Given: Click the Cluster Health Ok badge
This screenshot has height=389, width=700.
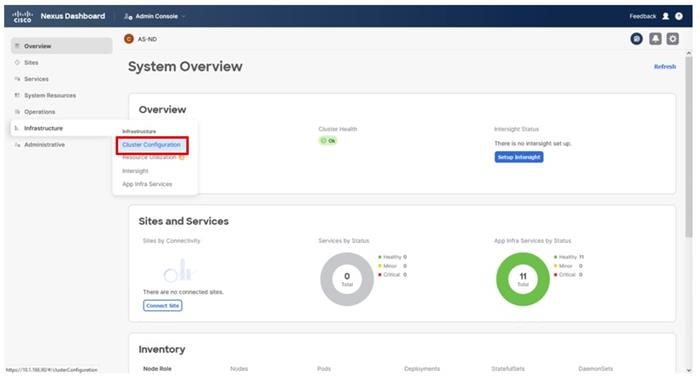Looking at the screenshot, I should (328, 141).
